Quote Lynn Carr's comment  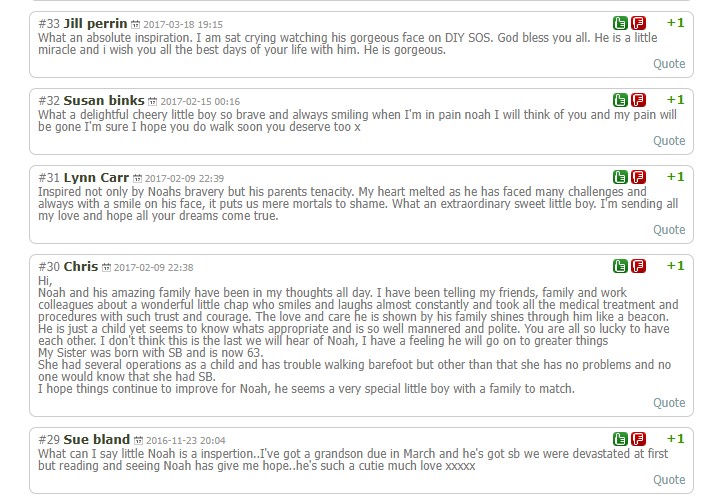(669, 229)
